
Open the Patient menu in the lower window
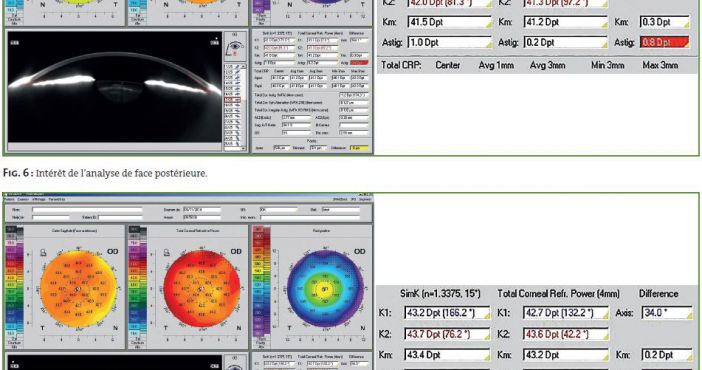pos(9,199)
